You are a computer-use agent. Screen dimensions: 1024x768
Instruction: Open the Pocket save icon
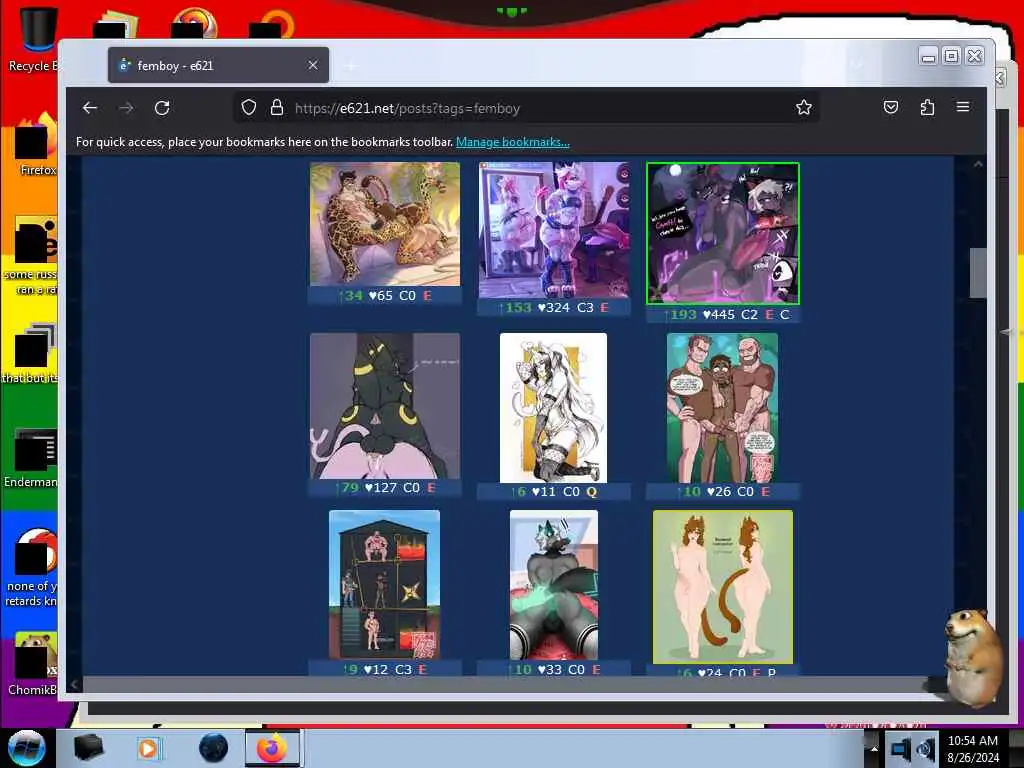891,107
